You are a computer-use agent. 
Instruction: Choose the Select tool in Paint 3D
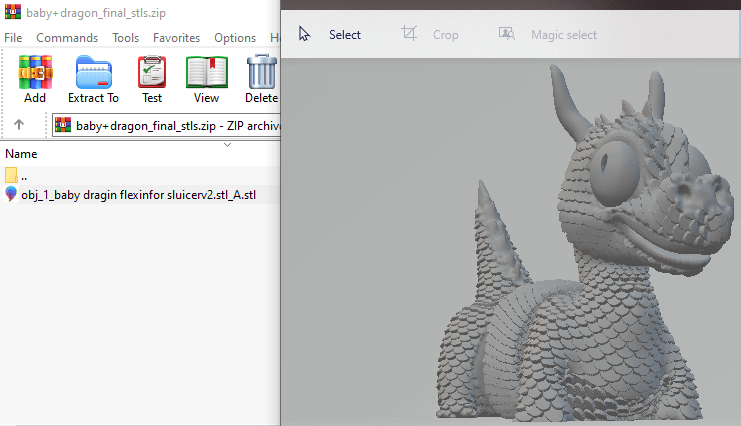click(330, 35)
